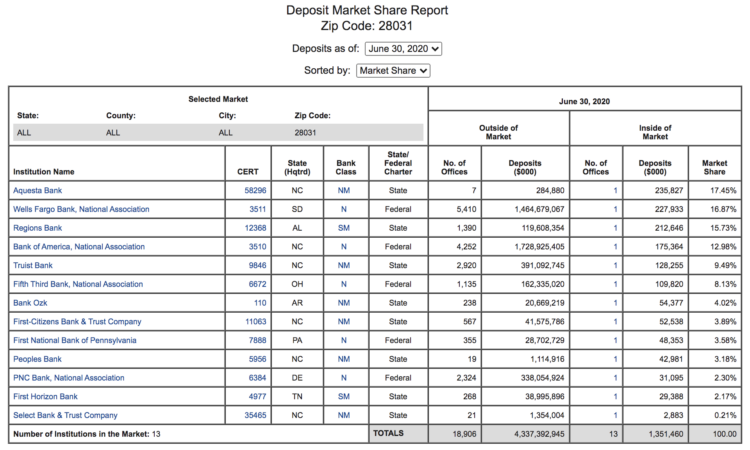750x450 pixels.
Task: Click bank class N for Bank of America
Action: pos(344,247)
